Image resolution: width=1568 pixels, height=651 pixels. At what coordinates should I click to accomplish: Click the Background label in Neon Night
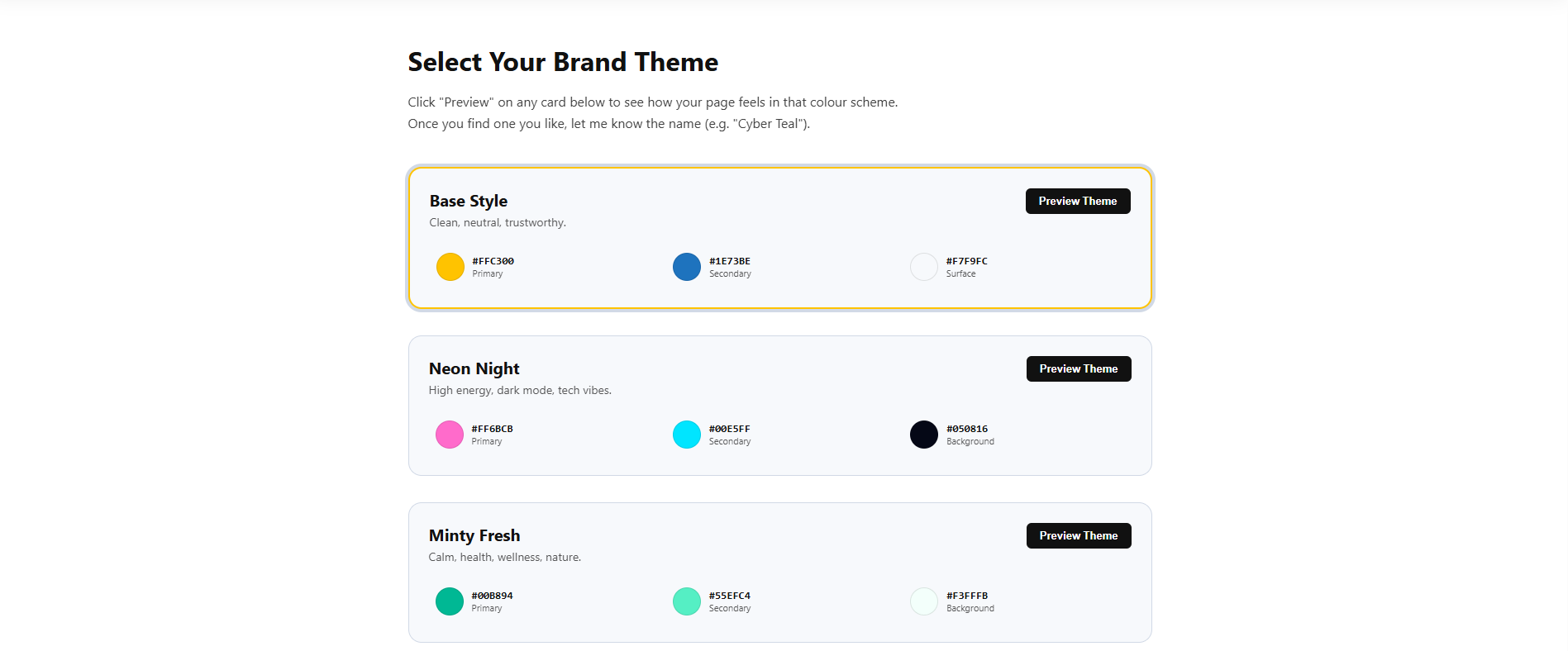[x=970, y=442]
